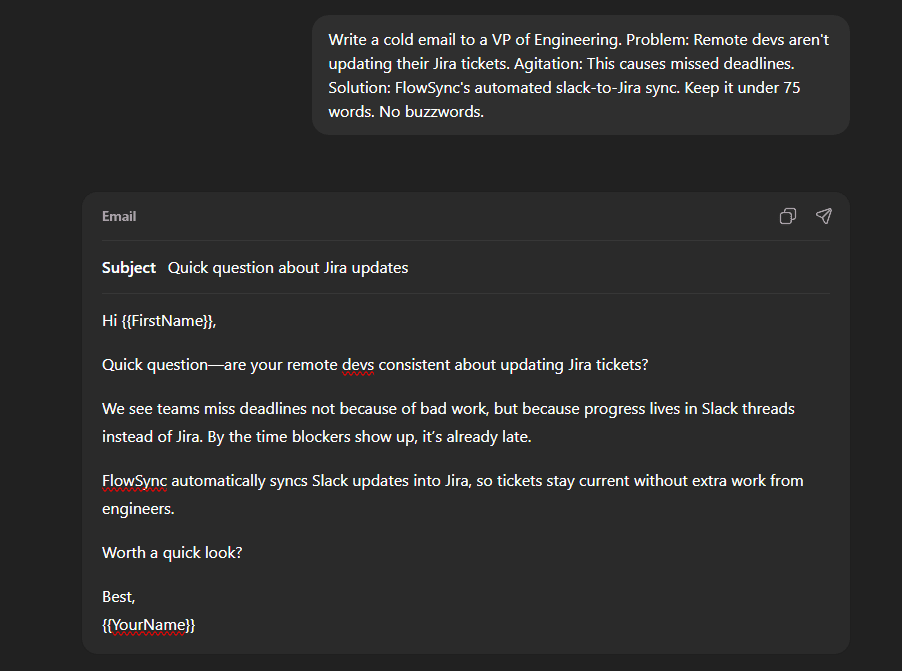Click the sign-off word Best

(x=113, y=595)
